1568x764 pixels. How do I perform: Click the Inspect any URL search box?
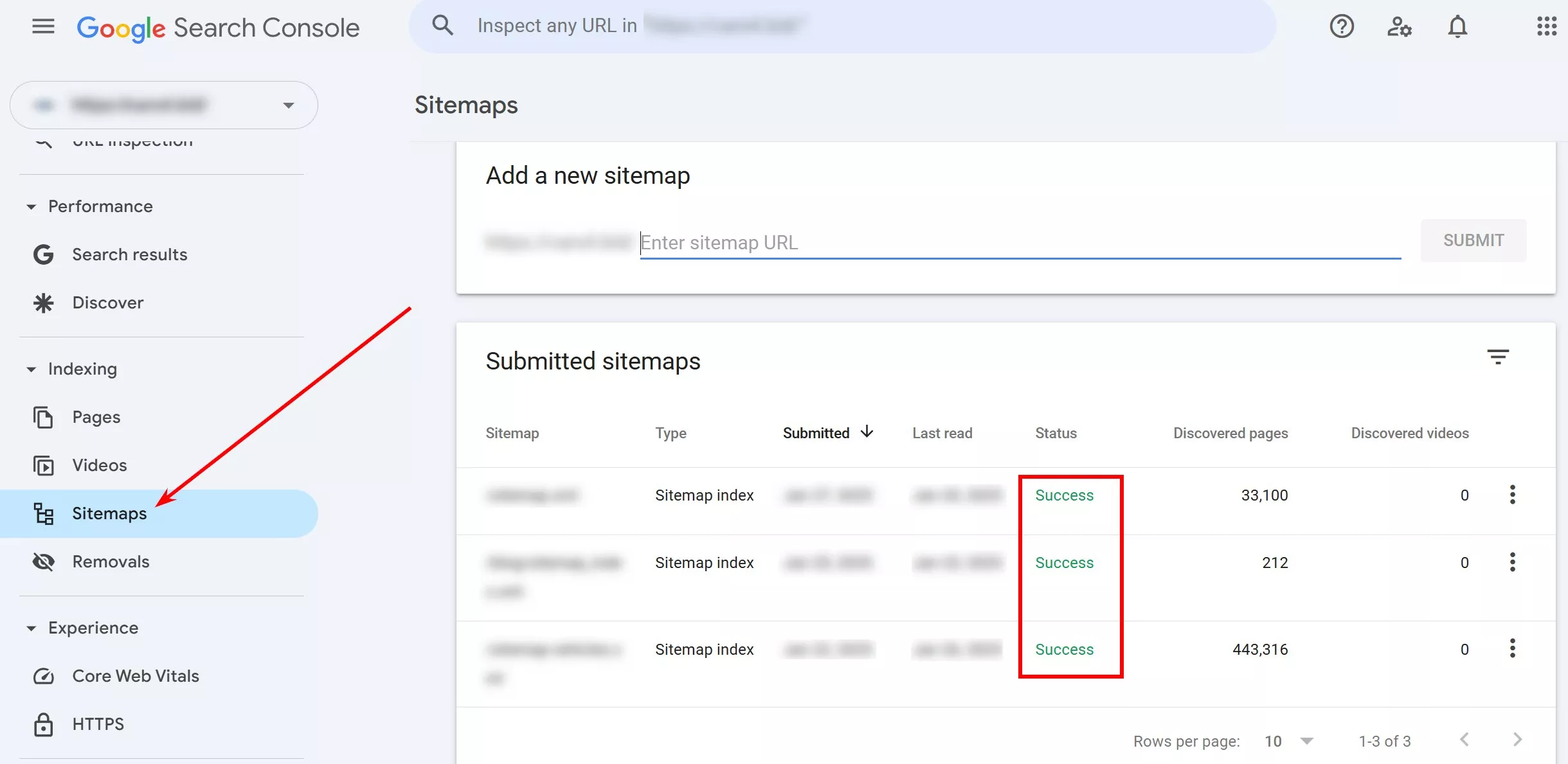[842, 26]
